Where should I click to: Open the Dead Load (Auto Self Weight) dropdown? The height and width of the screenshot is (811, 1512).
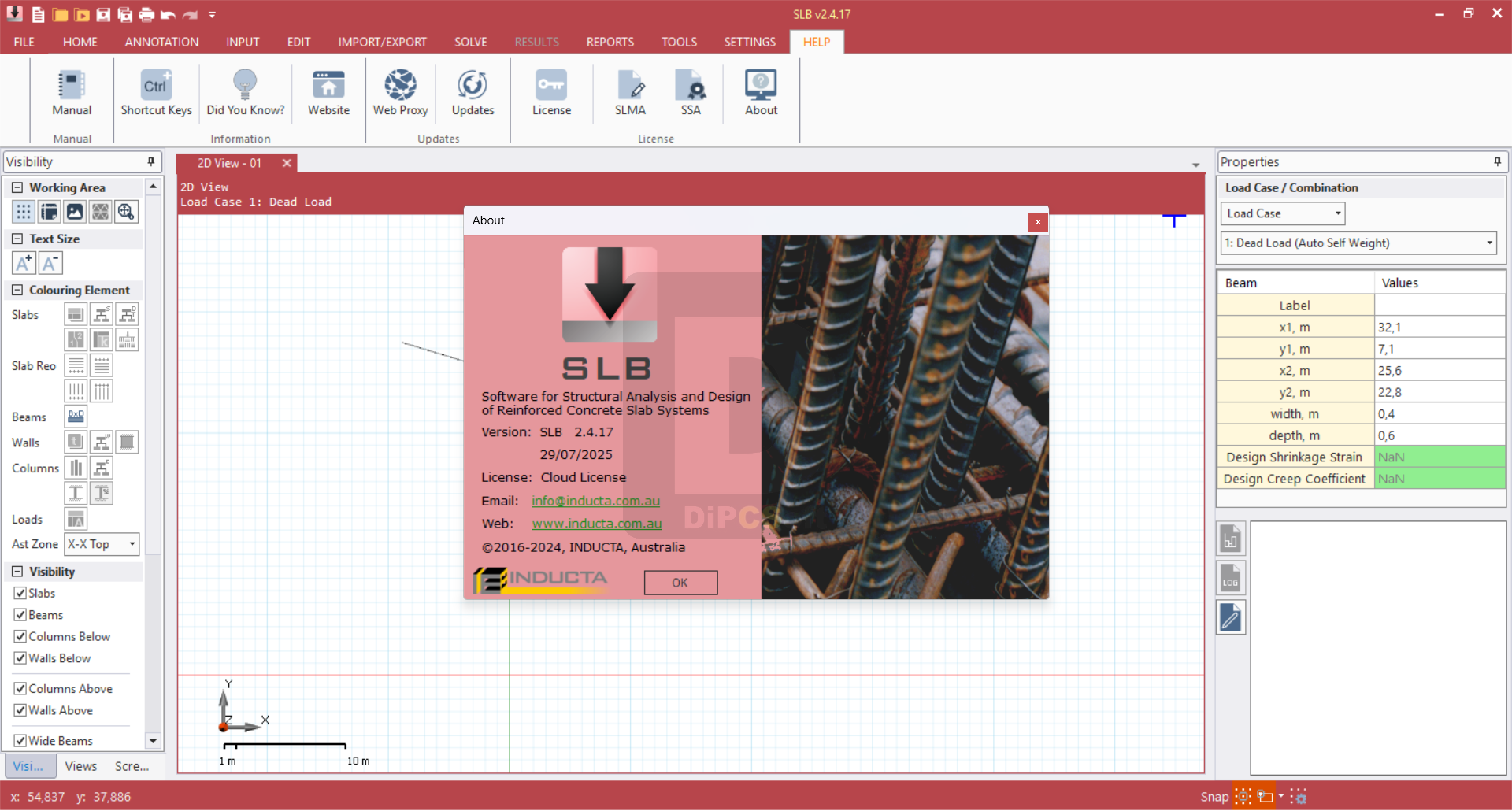(1358, 243)
